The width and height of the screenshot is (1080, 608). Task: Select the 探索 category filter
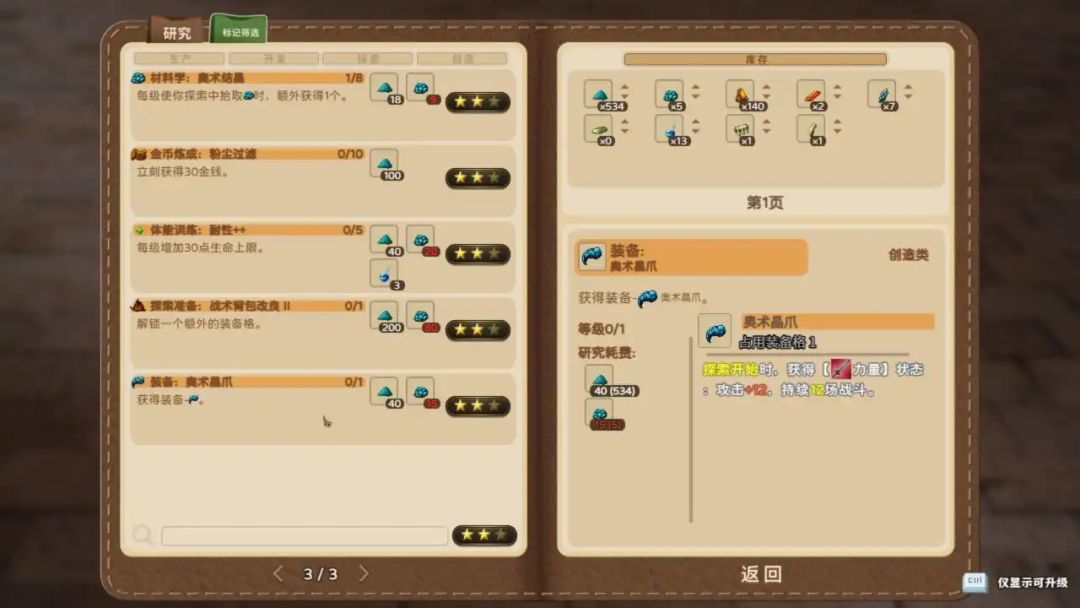(368, 59)
